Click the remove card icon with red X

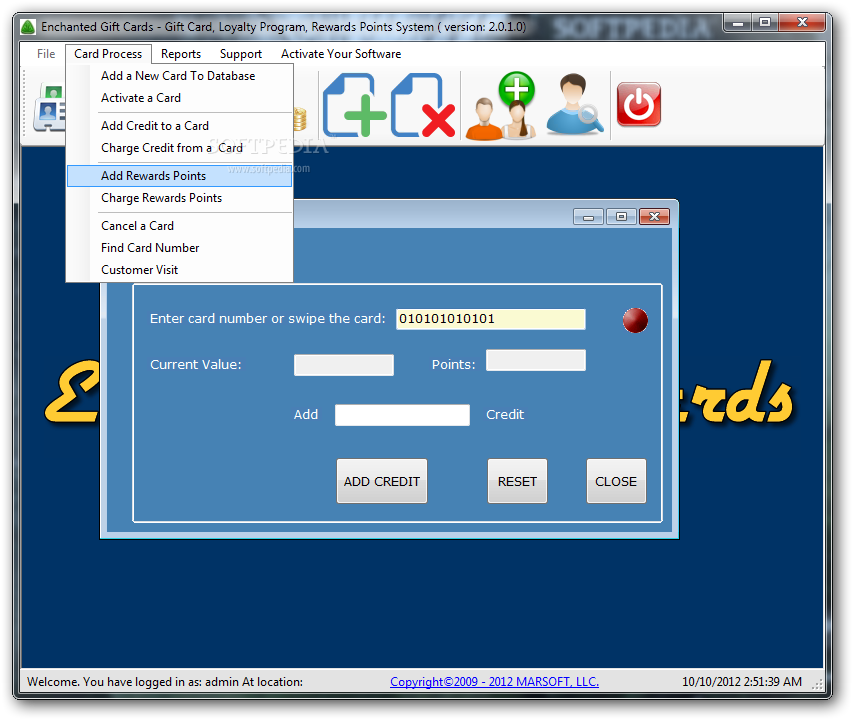[423, 105]
